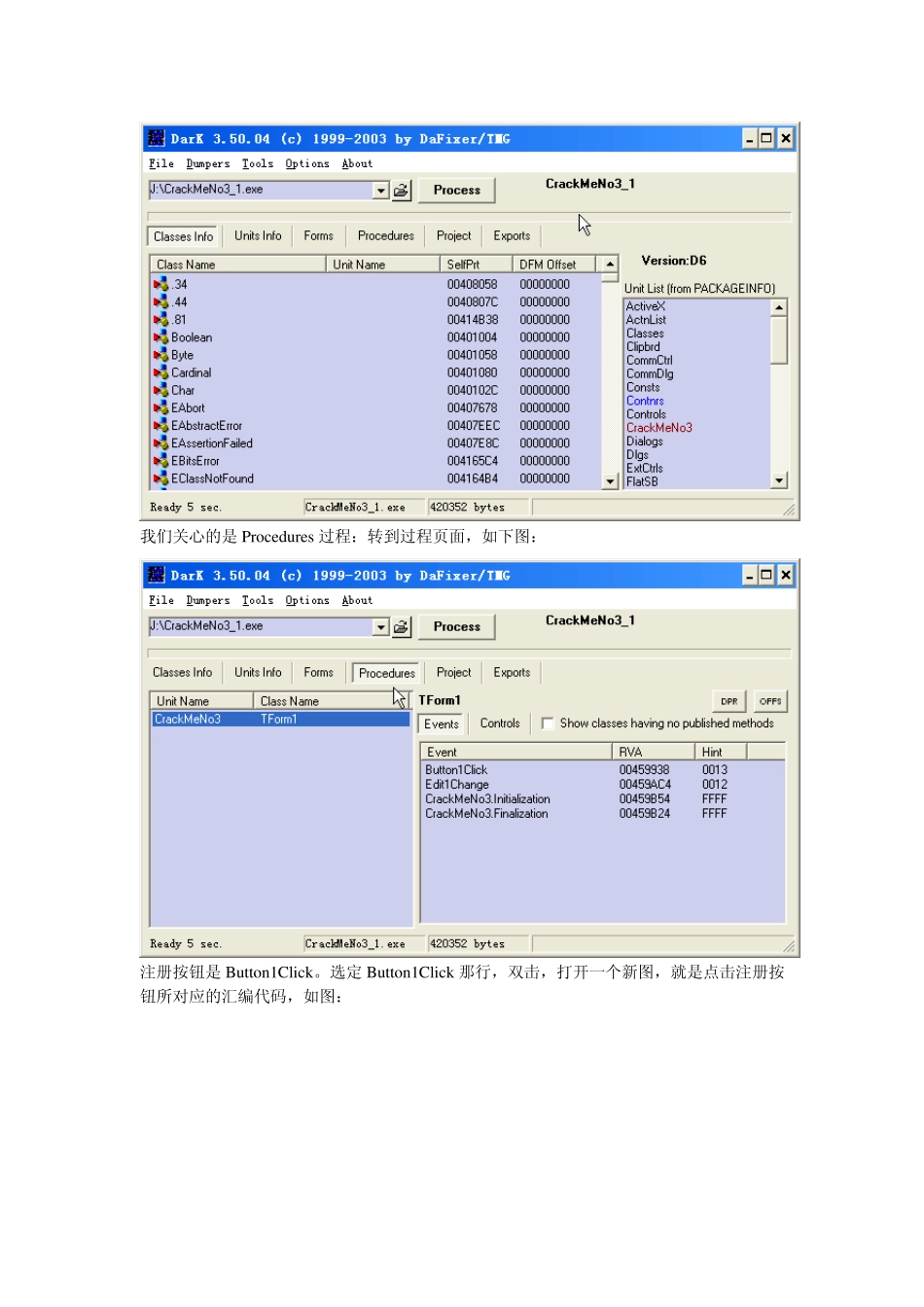
Task: Click the Cardinal class icon
Action: pos(160,372)
